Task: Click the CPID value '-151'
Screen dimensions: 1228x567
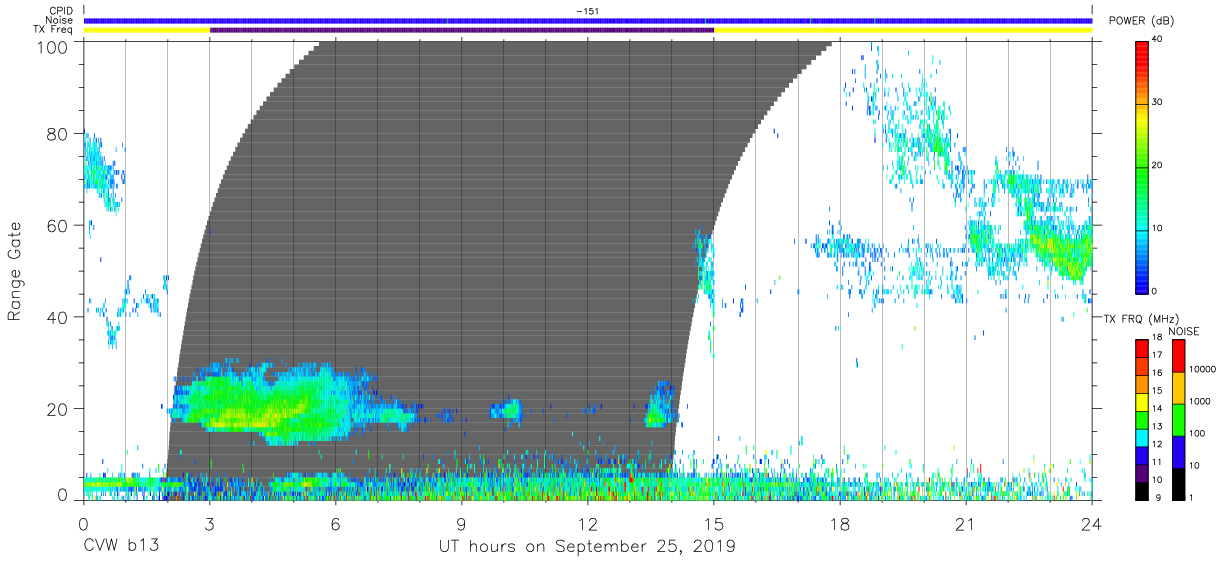Action: pos(587,11)
